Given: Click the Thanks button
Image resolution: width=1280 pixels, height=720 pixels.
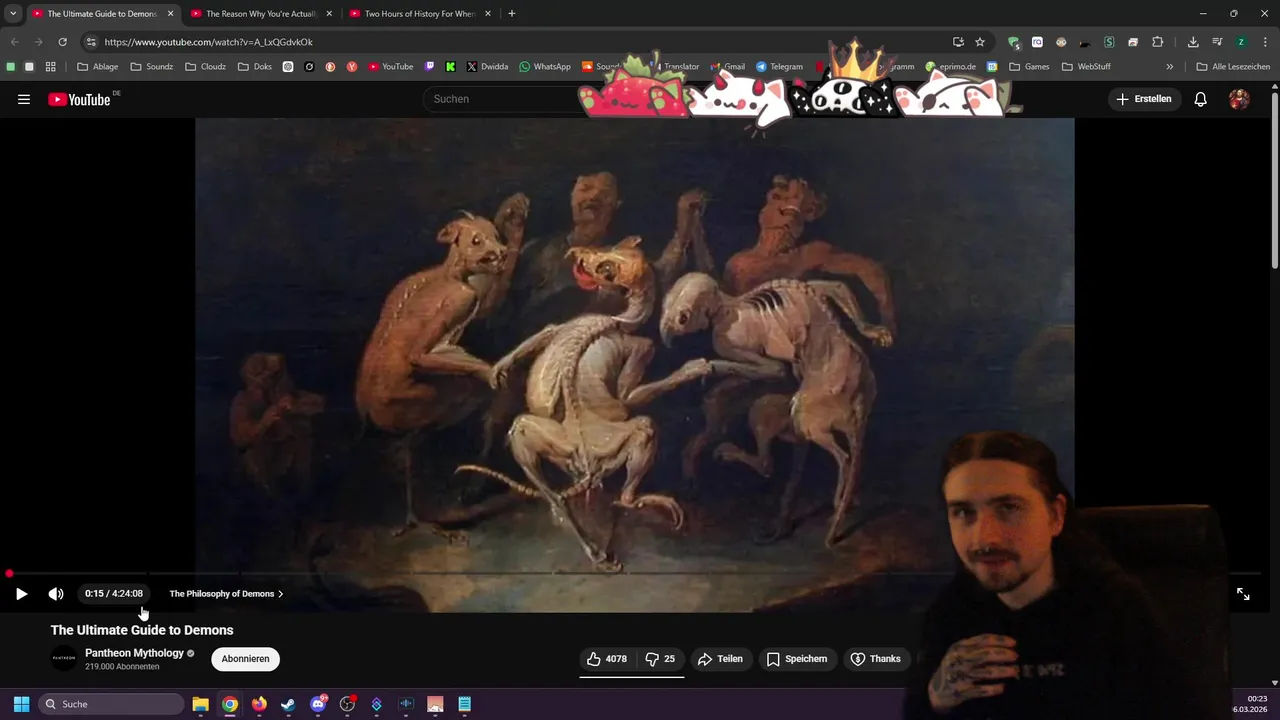Looking at the screenshot, I should pyautogui.click(x=875, y=659).
